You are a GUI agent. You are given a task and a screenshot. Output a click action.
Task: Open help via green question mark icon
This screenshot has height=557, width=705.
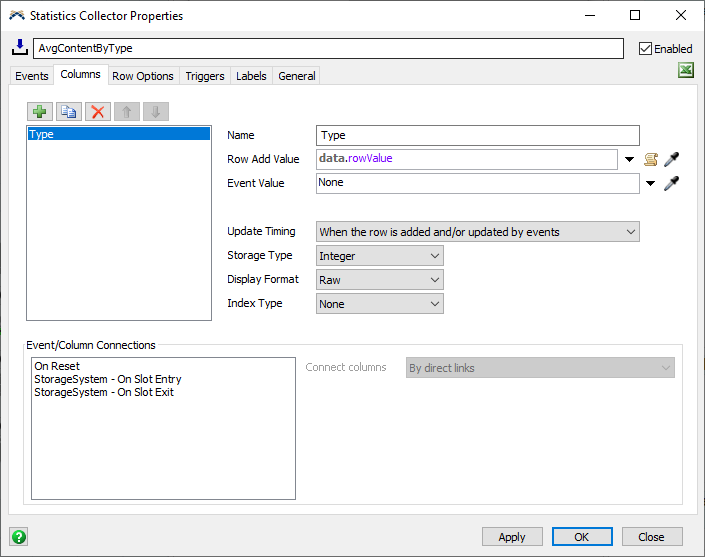(18, 536)
